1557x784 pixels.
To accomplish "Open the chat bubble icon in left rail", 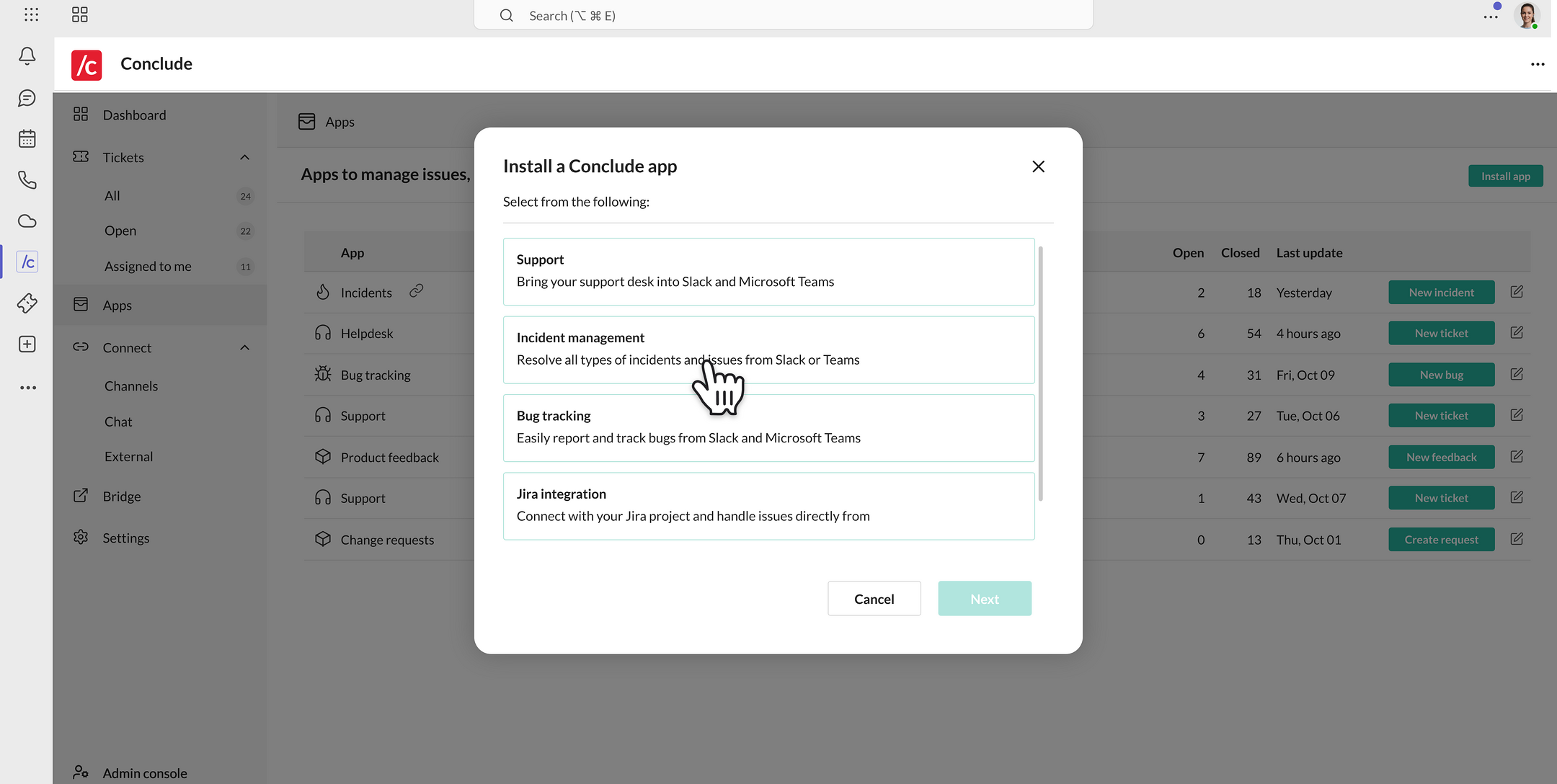I will [27, 97].
